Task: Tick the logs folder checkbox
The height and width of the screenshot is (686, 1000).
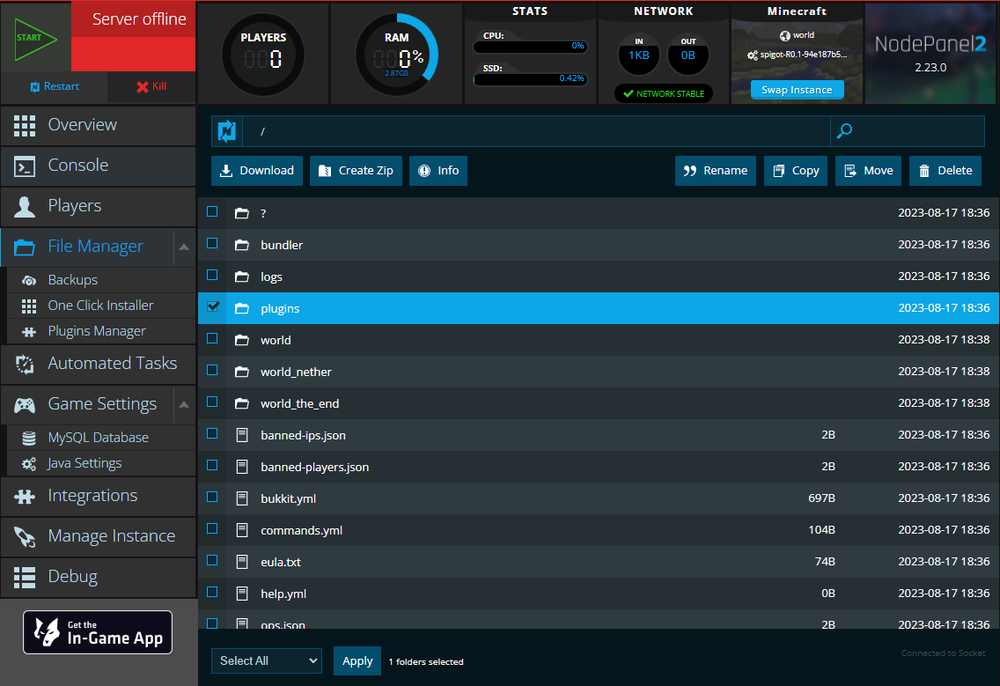Action: (212, 275)
